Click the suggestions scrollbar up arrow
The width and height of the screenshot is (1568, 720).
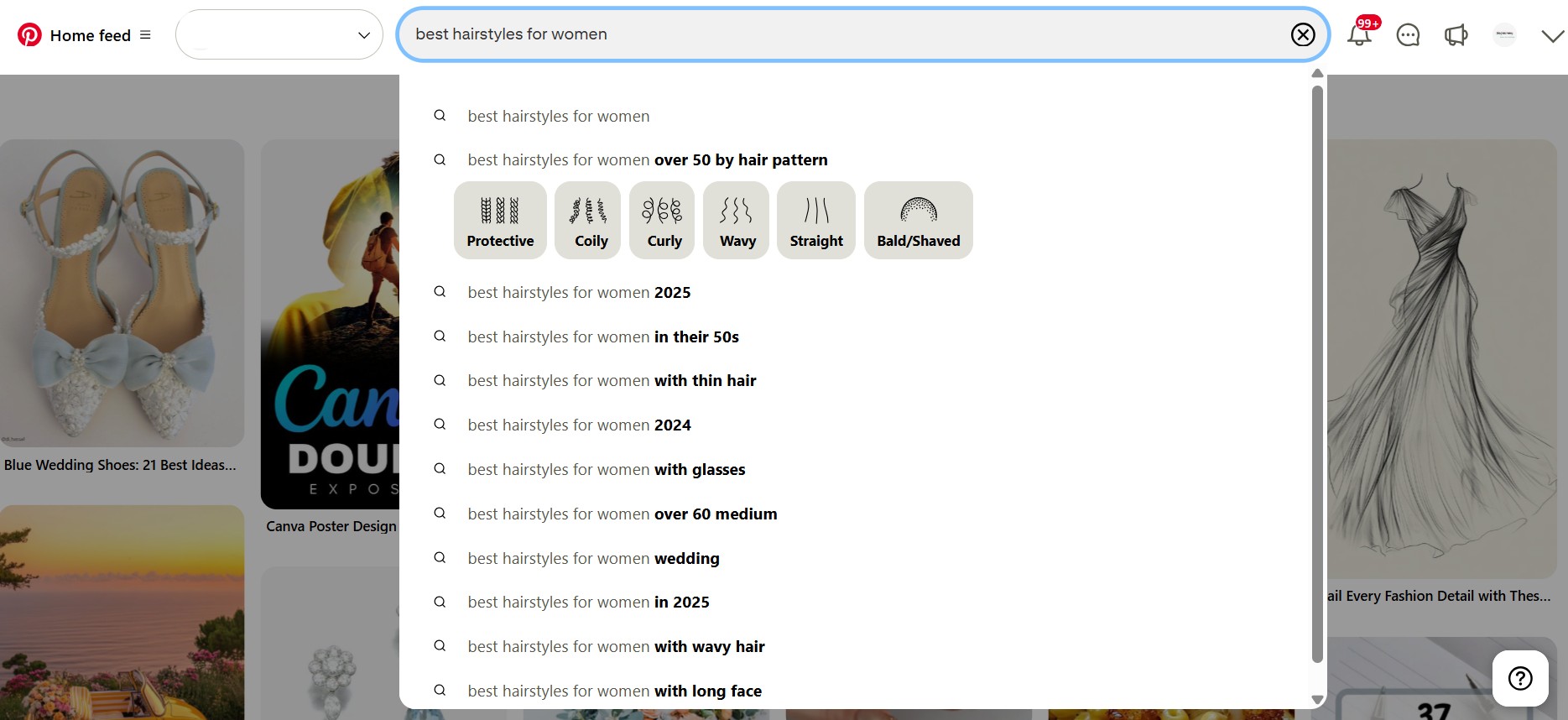click(x=1317, y=74)
